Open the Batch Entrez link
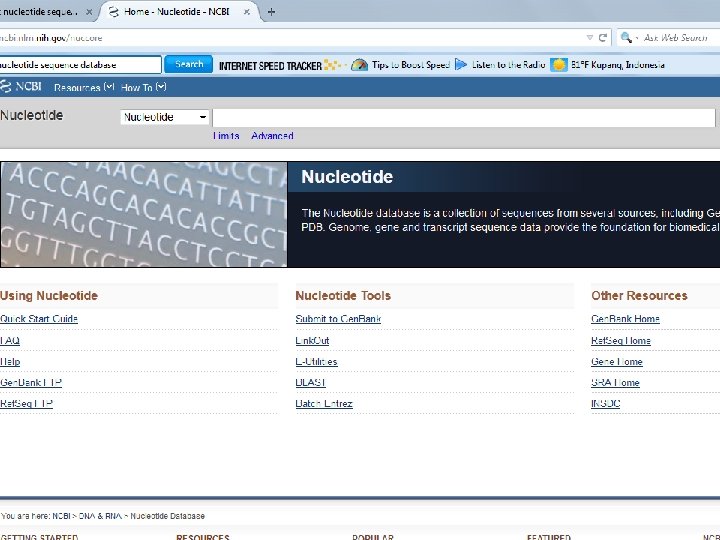The image size is (720, 540). coord(324,404)
